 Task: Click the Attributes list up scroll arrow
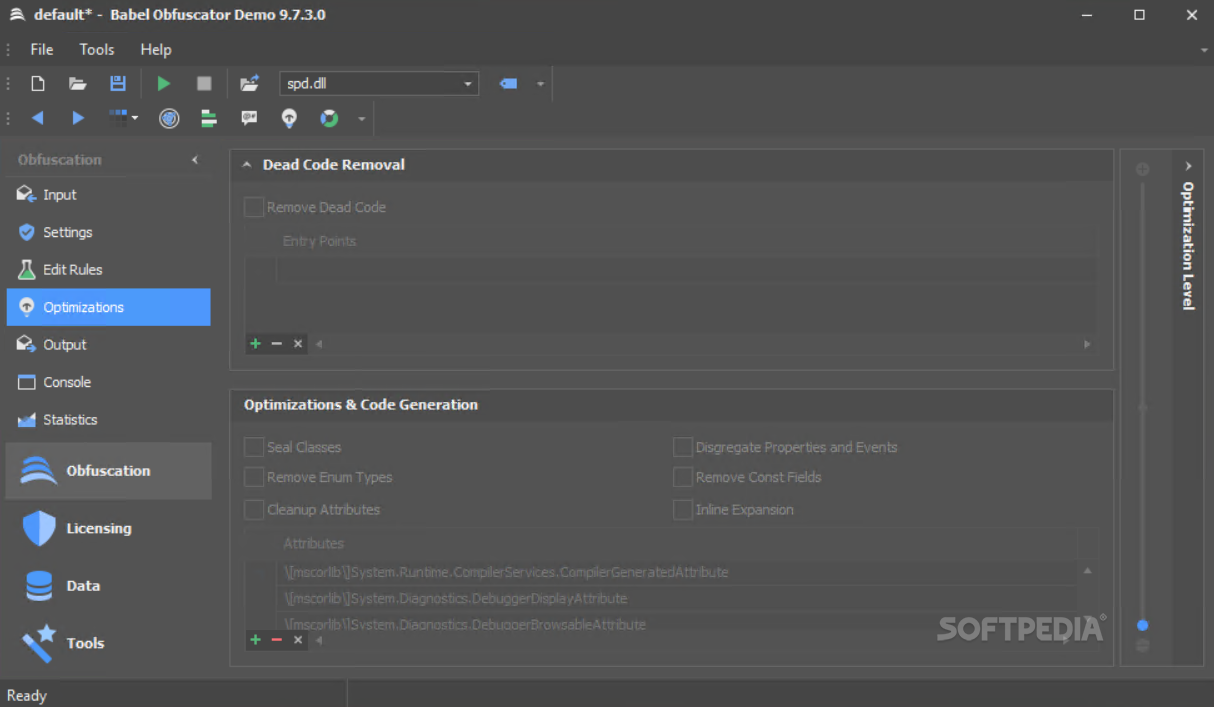tap(1087, 571)
